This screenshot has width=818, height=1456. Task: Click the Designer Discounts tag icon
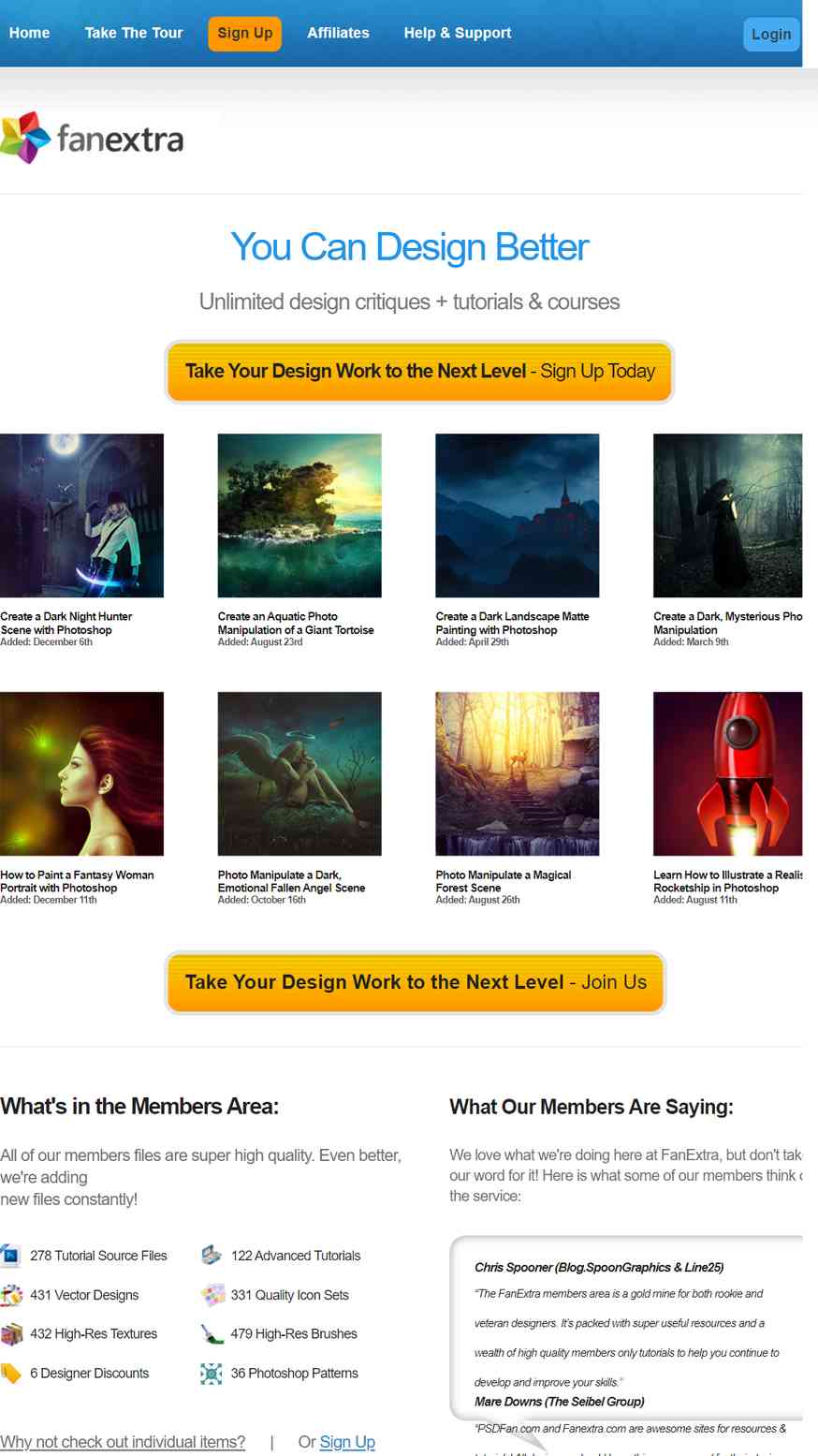(10, 1374)
